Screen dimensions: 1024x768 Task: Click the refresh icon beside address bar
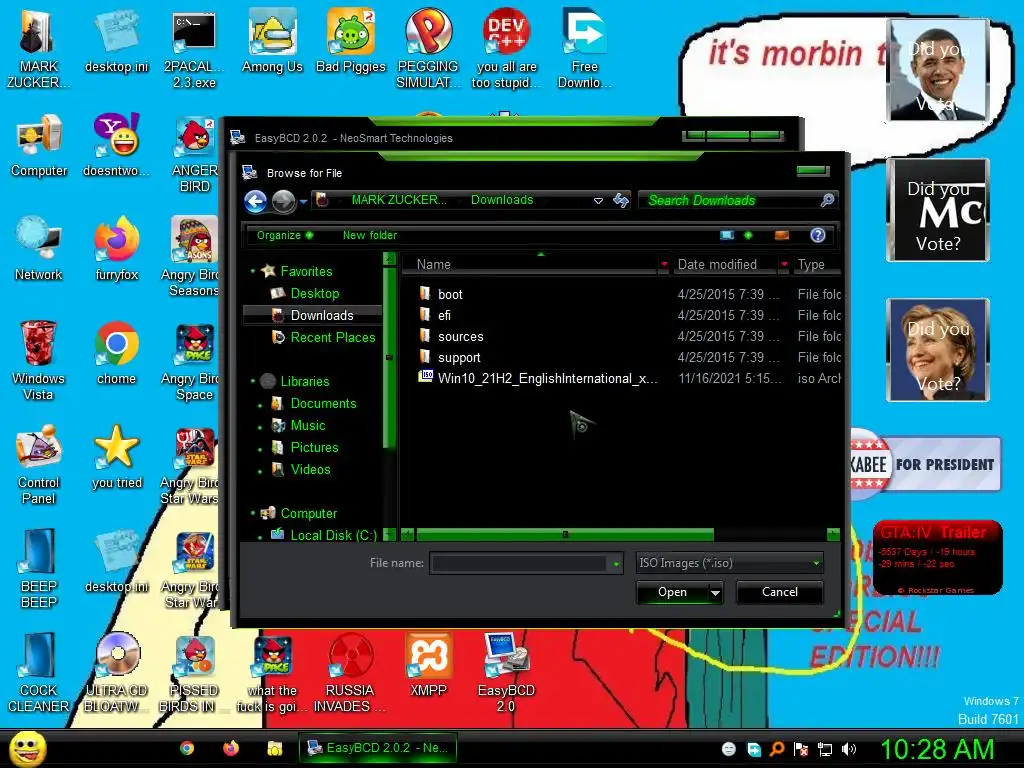pos(620,200)
